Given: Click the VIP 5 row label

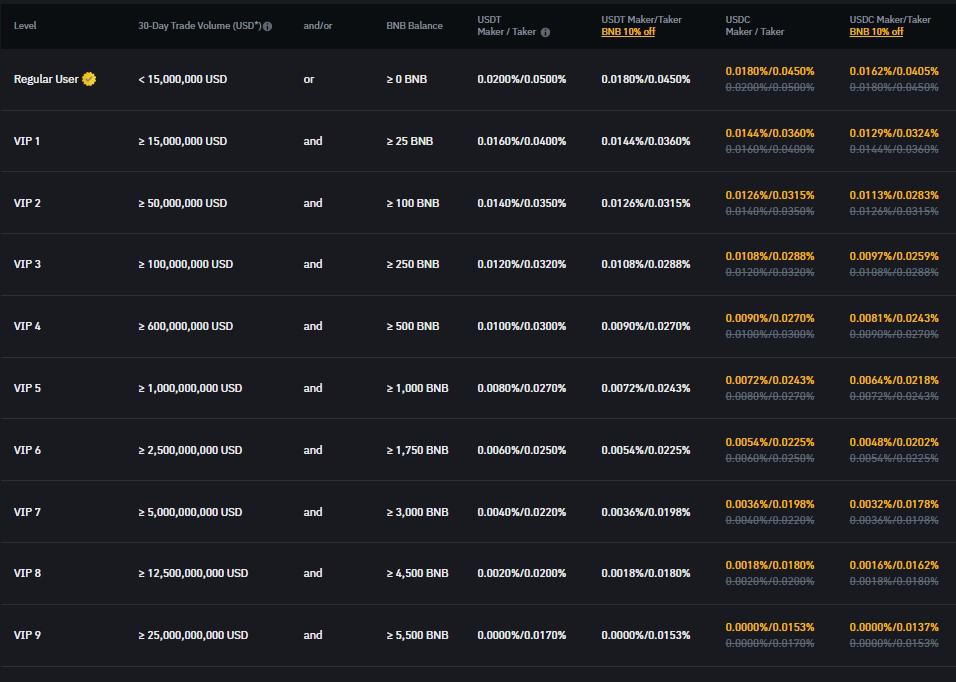Looking at the screenshot, I should click(x=27, y=388).
